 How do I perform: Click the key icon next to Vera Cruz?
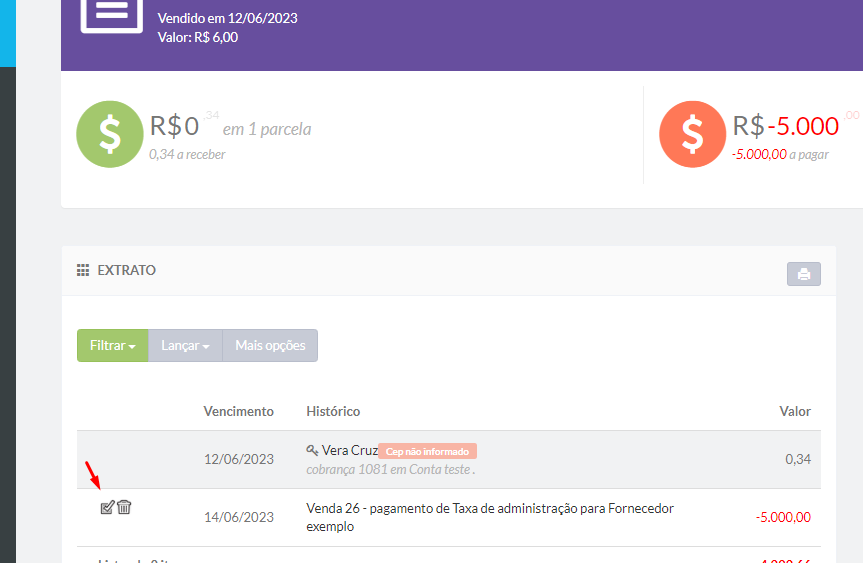[312, 451]
